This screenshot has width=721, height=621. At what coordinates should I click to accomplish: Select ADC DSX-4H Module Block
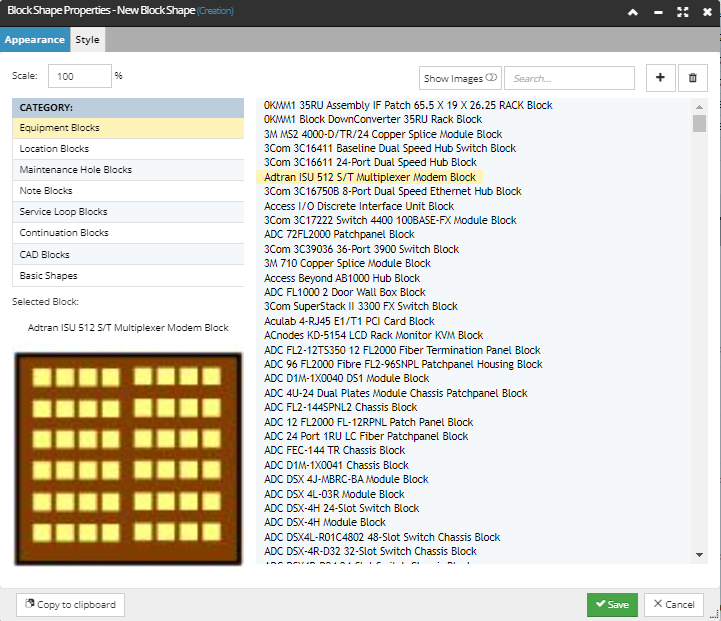point(325,523)
